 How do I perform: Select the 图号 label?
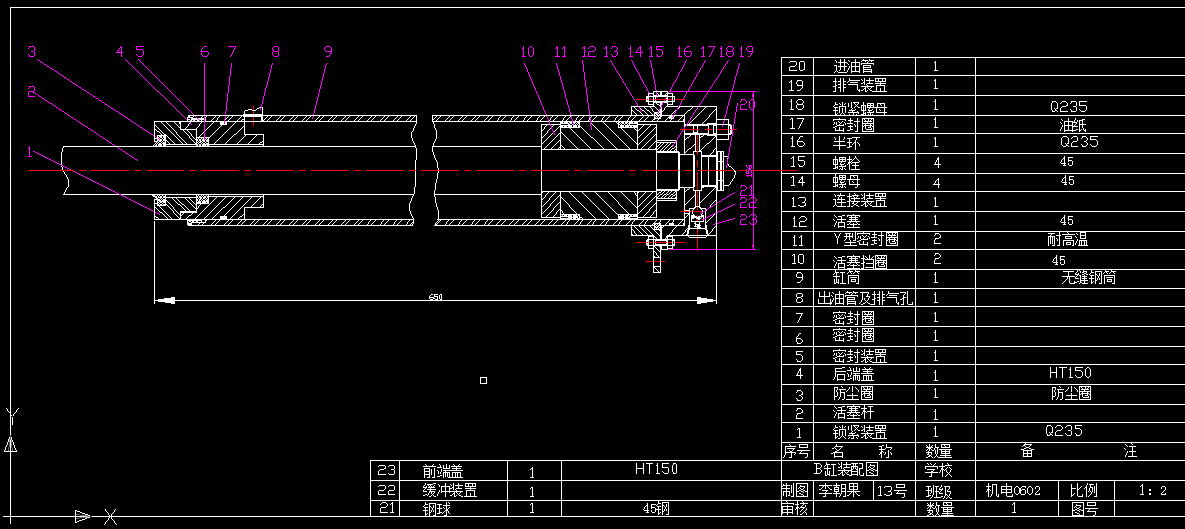1084,509
